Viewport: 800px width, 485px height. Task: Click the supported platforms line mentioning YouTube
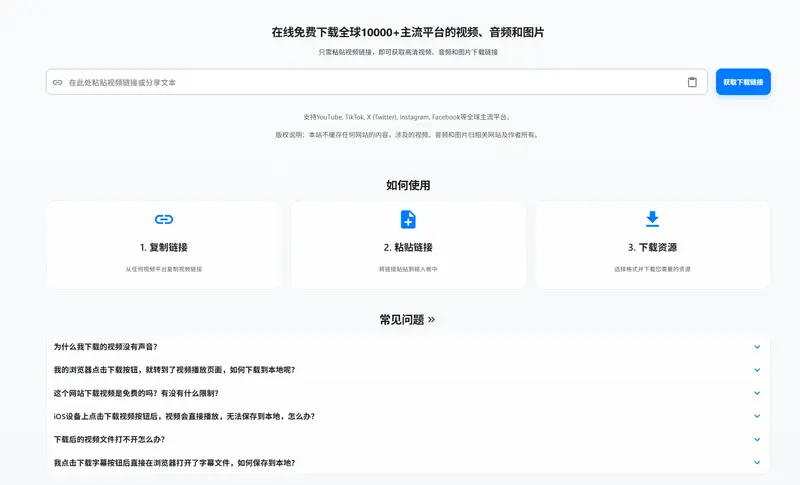pos(407,117)
